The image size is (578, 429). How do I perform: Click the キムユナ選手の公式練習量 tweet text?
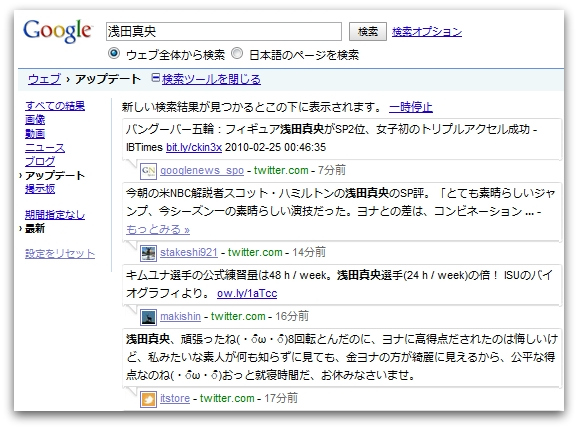tap(339, 284)
